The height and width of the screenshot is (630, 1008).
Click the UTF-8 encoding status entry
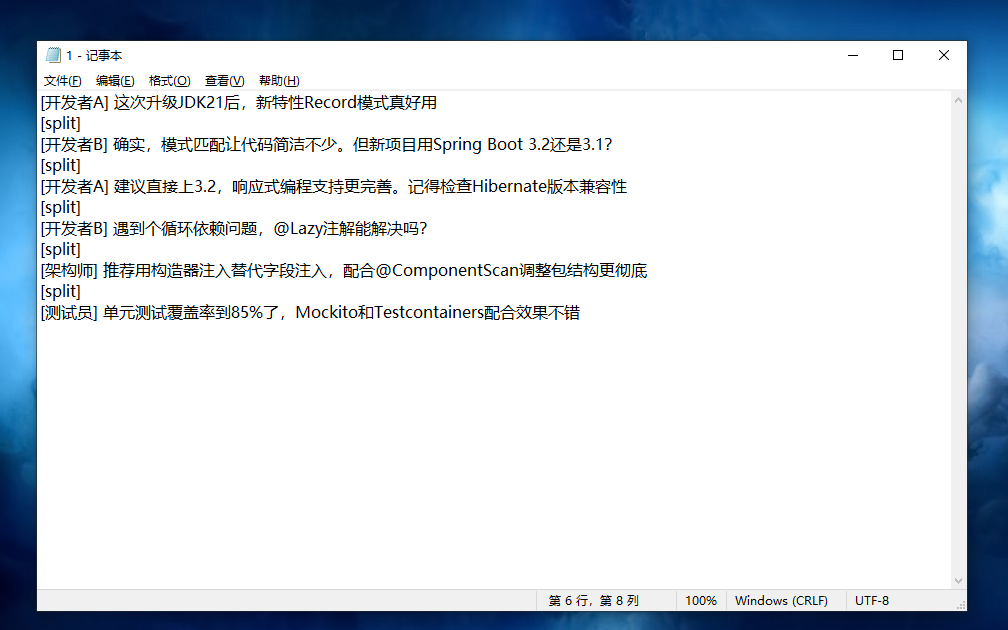[872, 600]
